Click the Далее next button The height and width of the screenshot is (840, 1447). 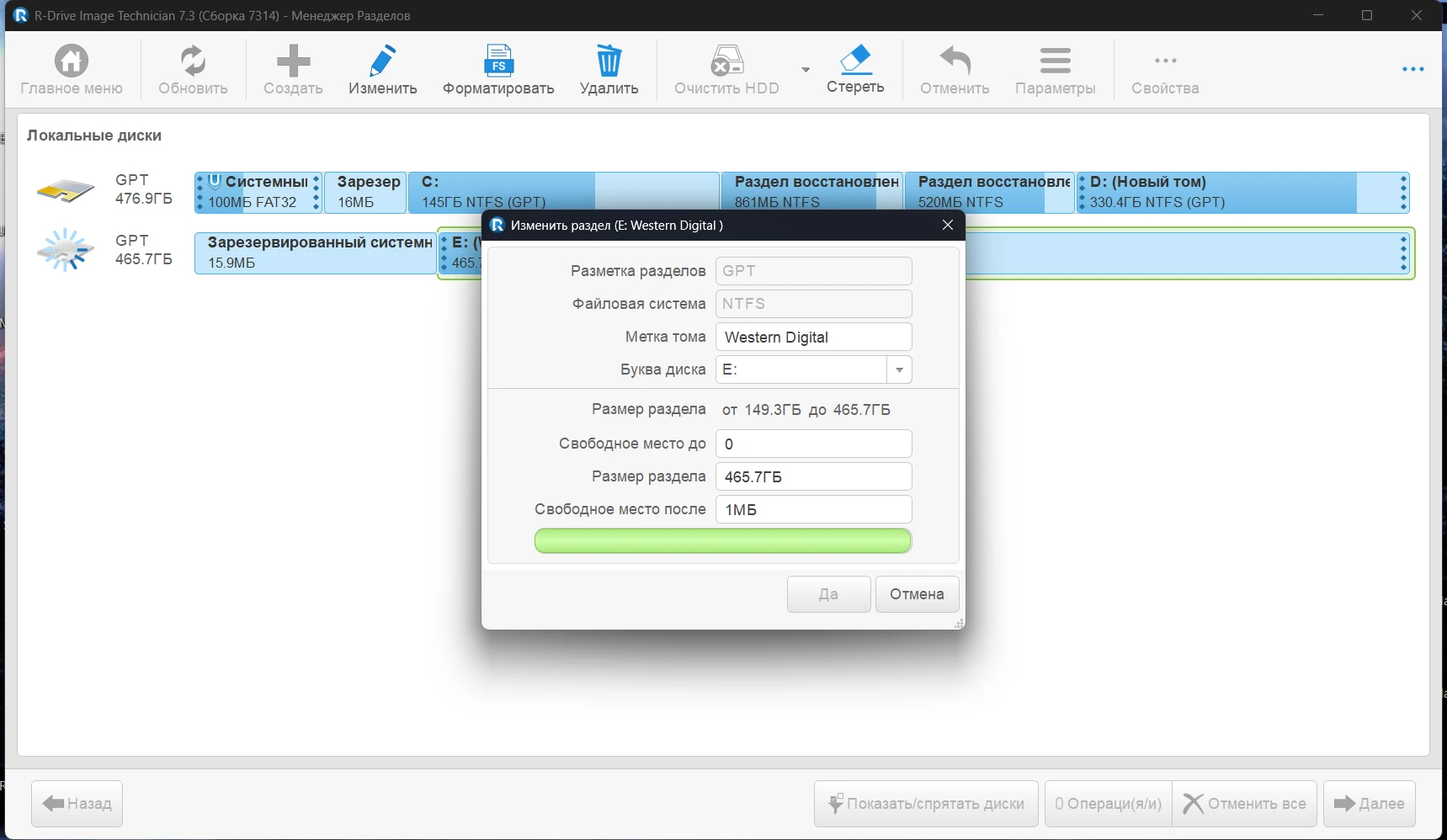point(1369,804)
